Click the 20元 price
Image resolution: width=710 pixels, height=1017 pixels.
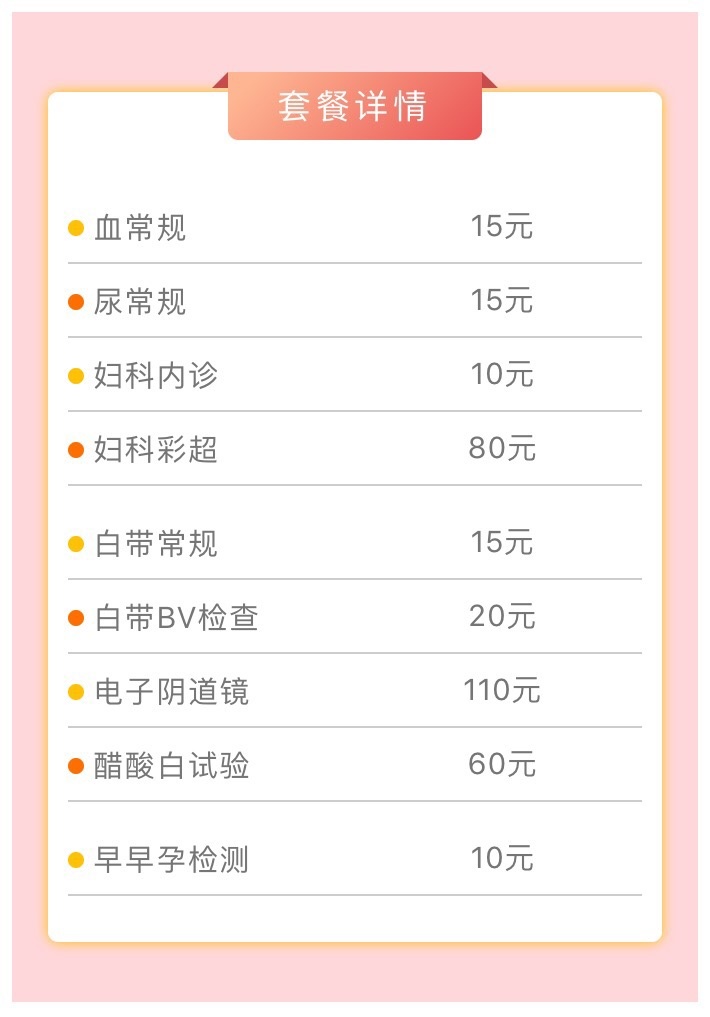click(503, 616)
